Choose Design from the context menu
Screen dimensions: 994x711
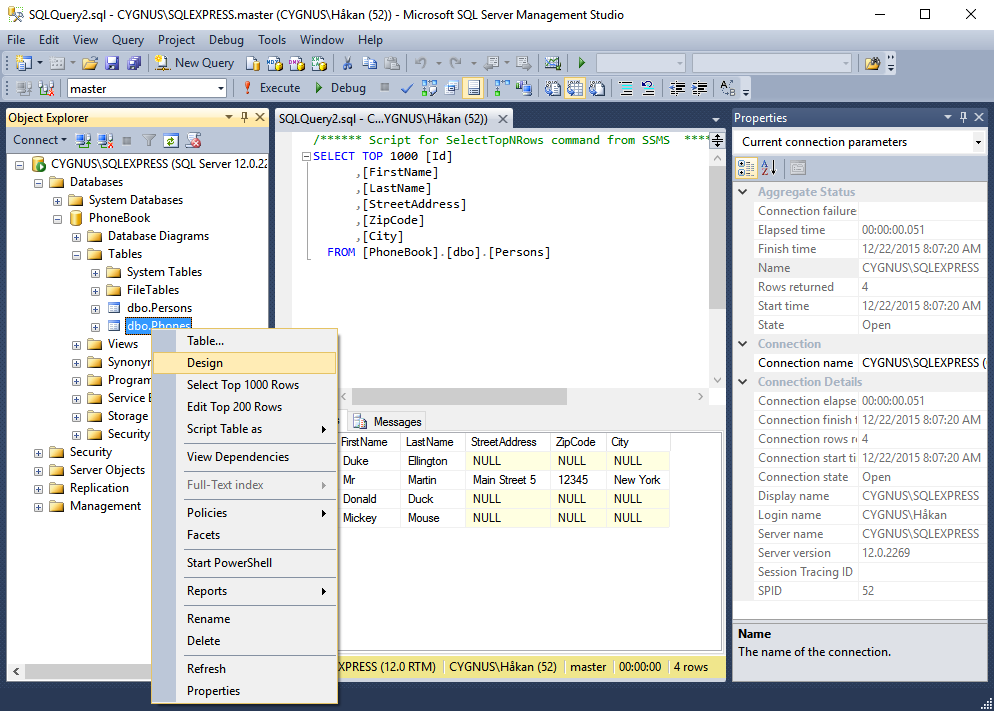244,362
